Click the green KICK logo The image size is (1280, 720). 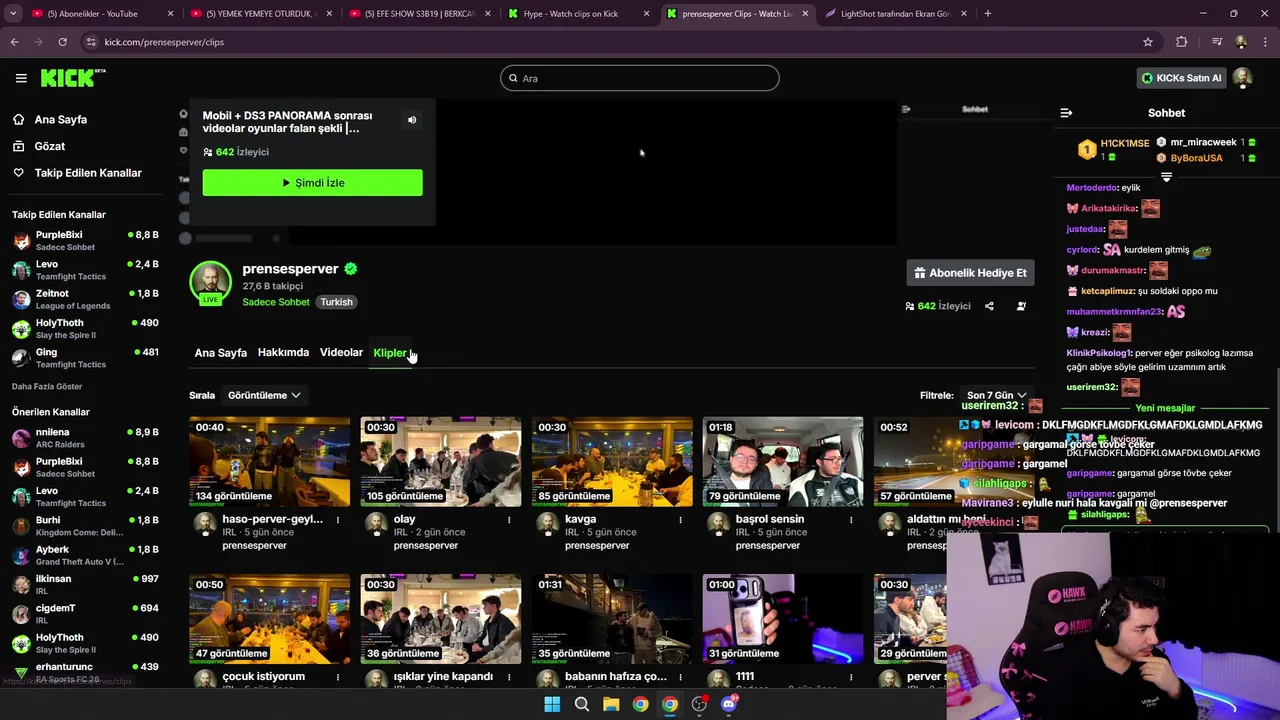tap(73, 78)
